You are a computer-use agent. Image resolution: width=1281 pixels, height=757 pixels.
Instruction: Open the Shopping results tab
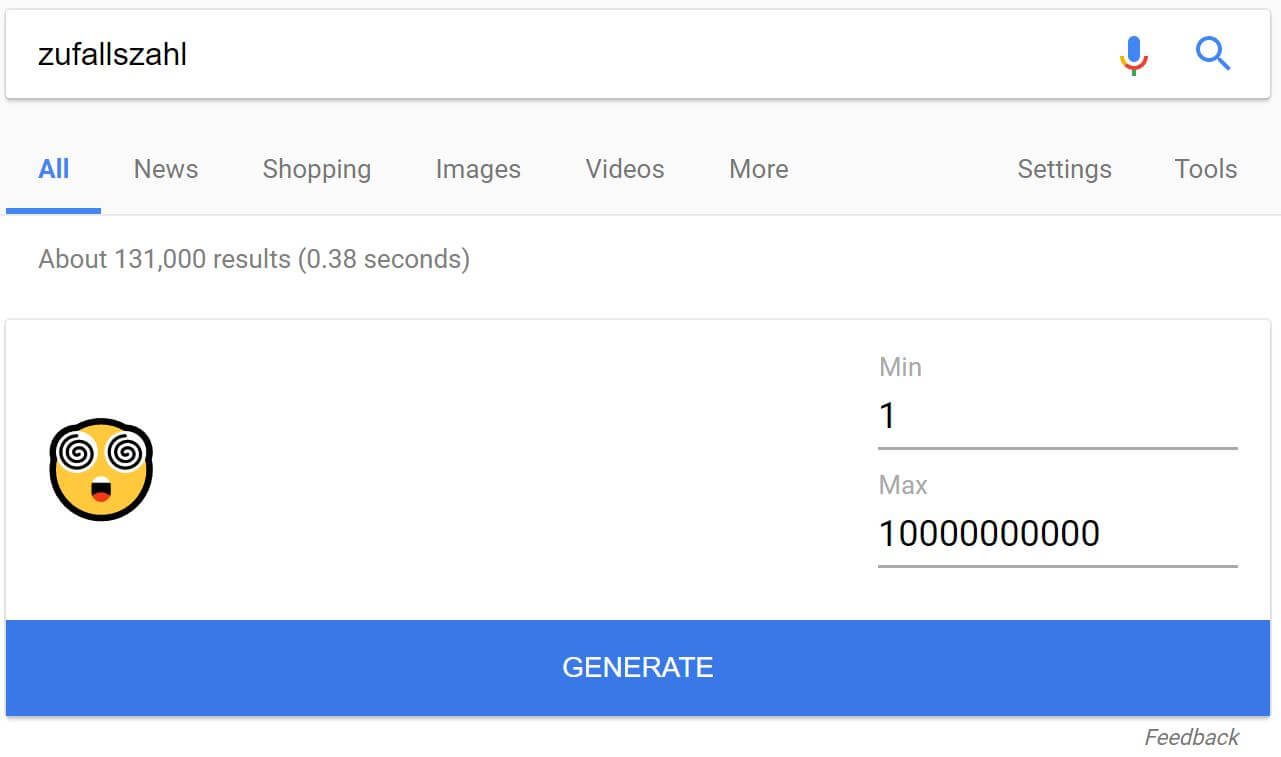[316, 169]
